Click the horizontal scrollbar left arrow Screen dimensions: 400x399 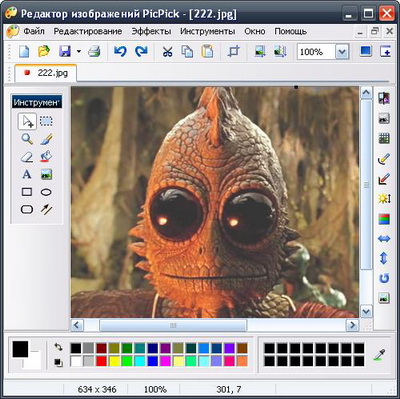[77, 325]
